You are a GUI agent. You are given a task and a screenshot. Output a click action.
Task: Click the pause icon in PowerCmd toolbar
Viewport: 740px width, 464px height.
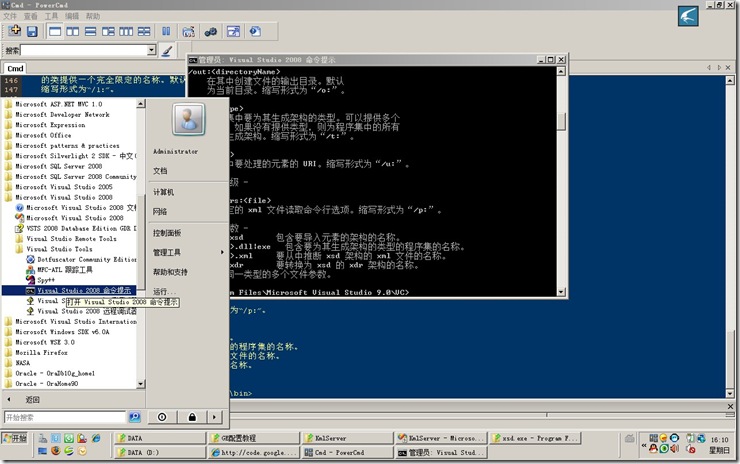tap(166, 32)
